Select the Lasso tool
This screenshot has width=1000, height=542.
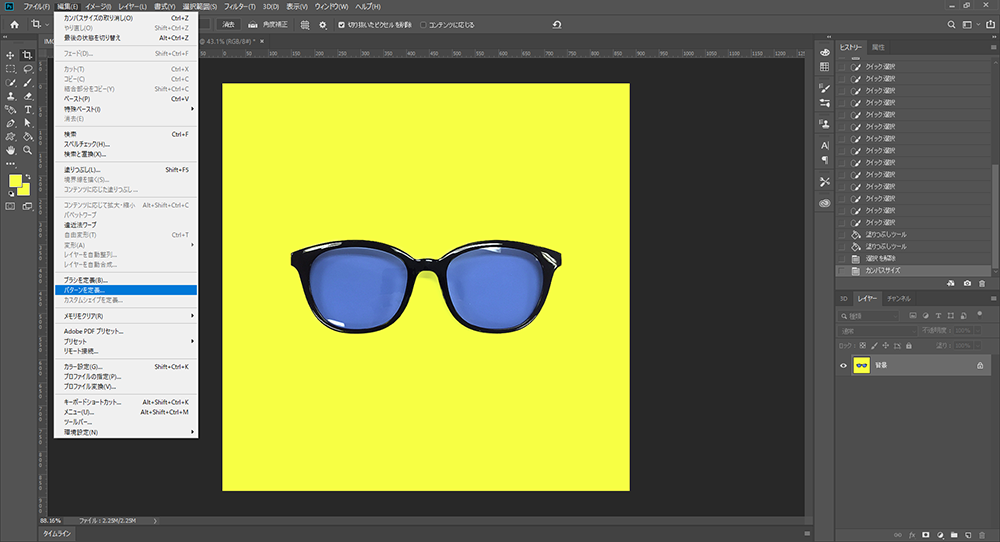(x=28, y=68)
